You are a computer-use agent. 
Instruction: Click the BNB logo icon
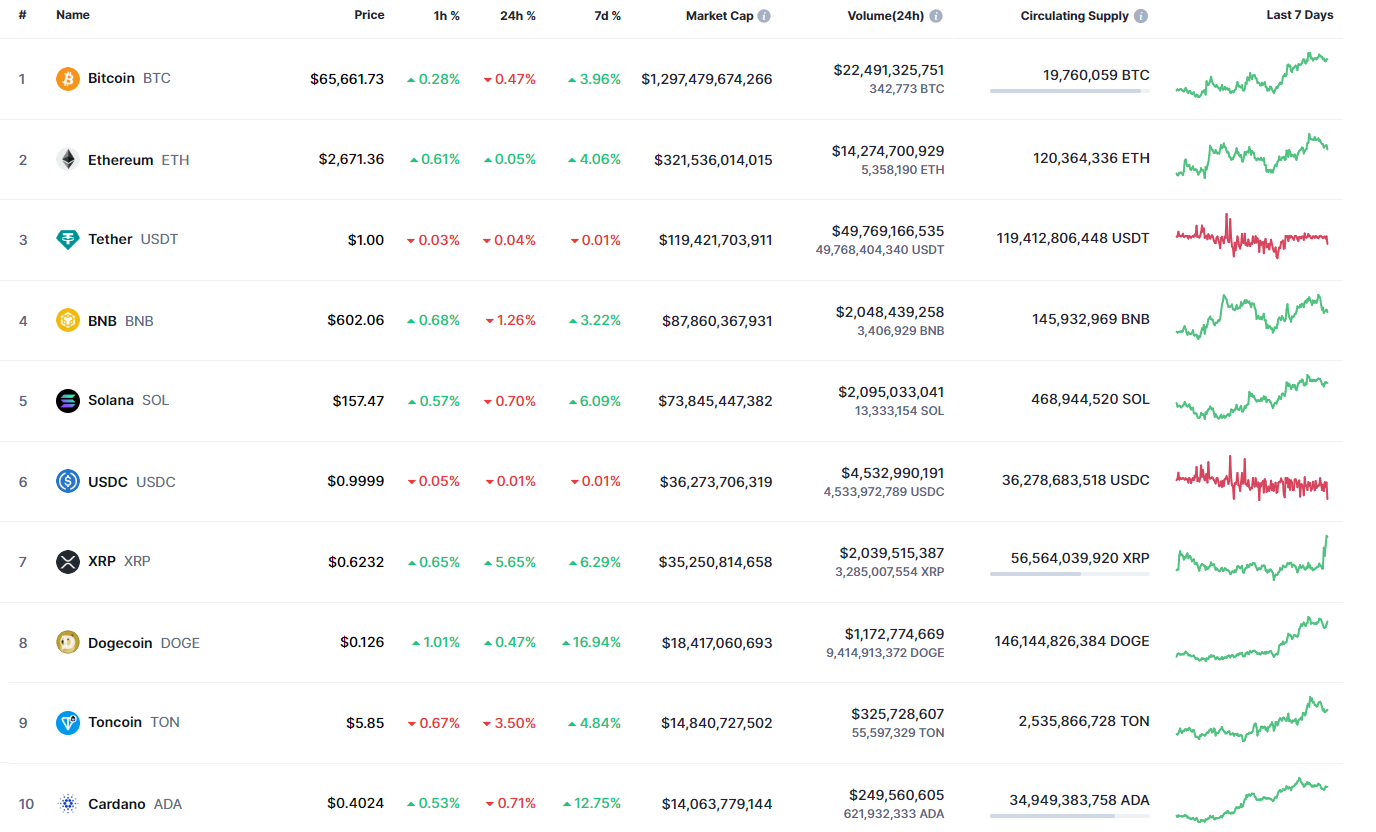coord(68,321)
